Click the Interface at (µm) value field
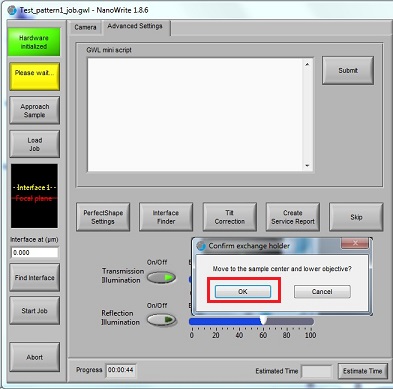The height and width of the screenshot is (389, 393). (35, 252)
